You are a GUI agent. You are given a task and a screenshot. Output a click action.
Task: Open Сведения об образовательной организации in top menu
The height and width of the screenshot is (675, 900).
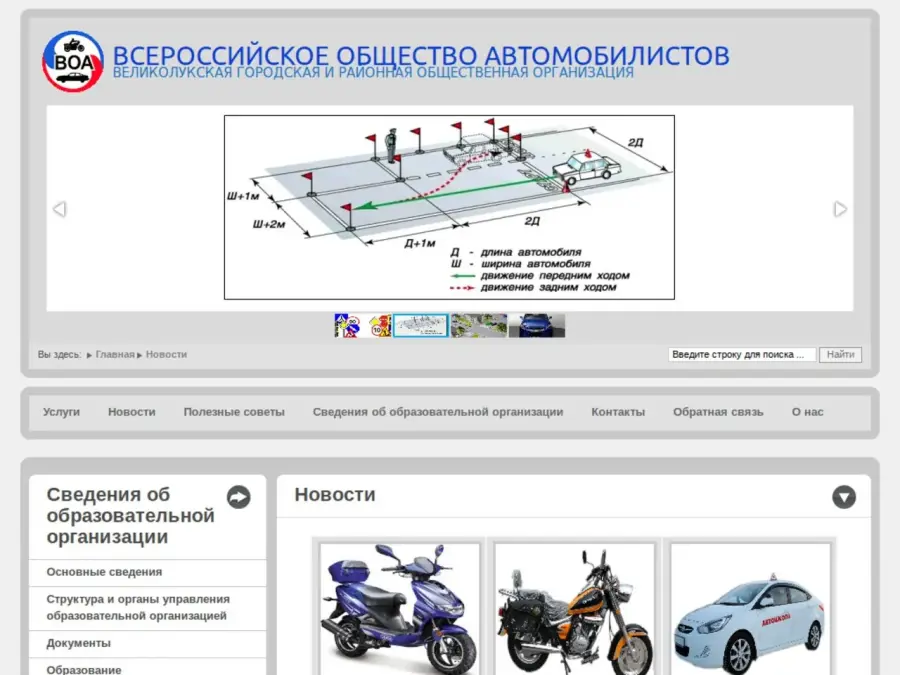438,412
